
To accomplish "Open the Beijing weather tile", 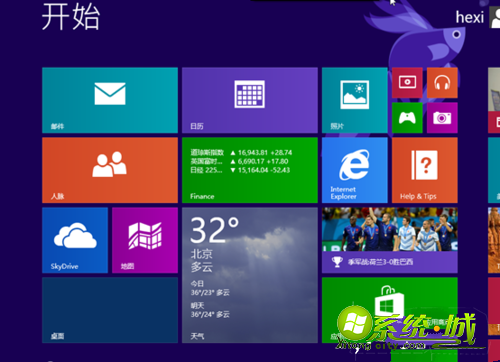I will [x=250, y=275].
